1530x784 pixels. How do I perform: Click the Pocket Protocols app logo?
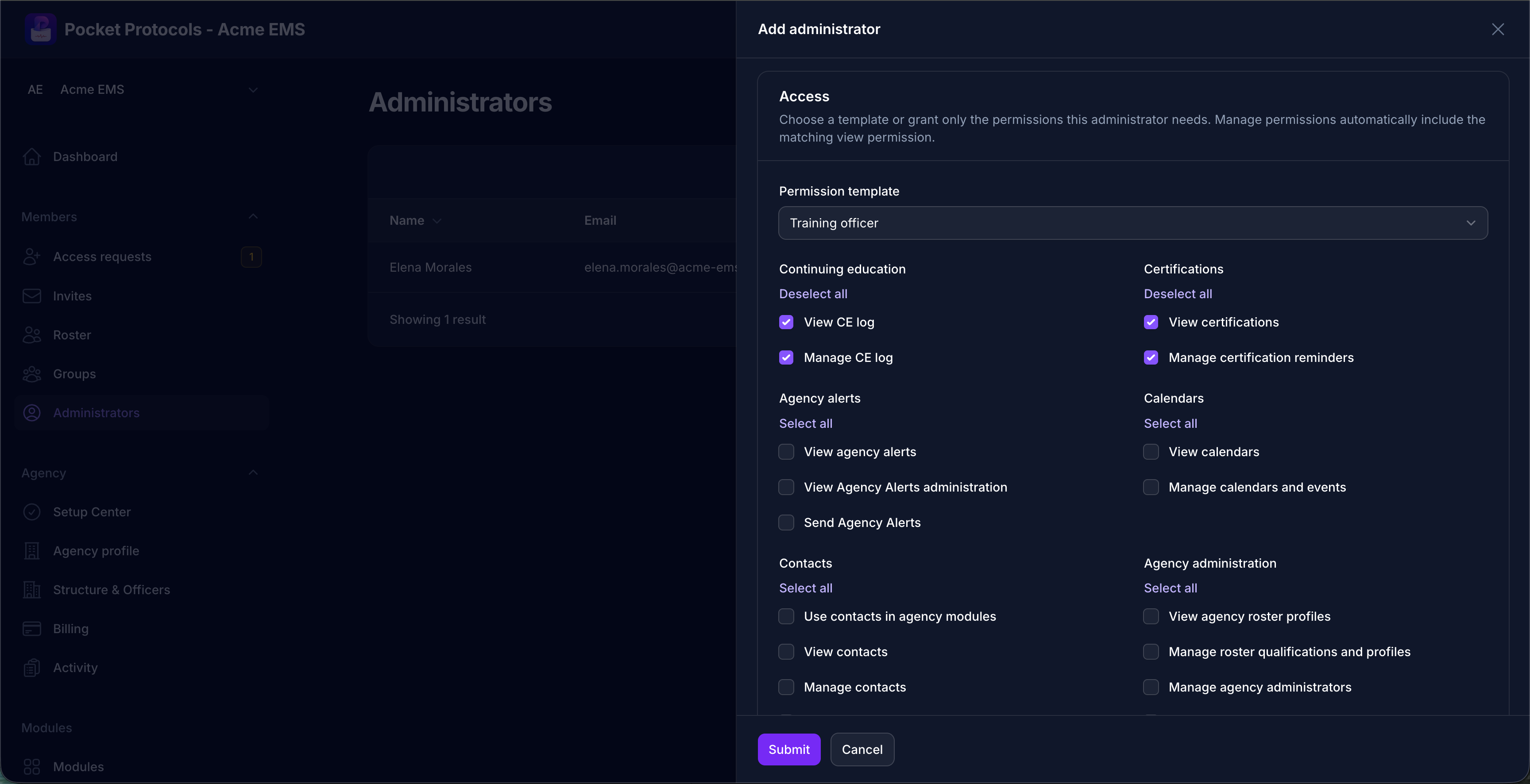40,29
